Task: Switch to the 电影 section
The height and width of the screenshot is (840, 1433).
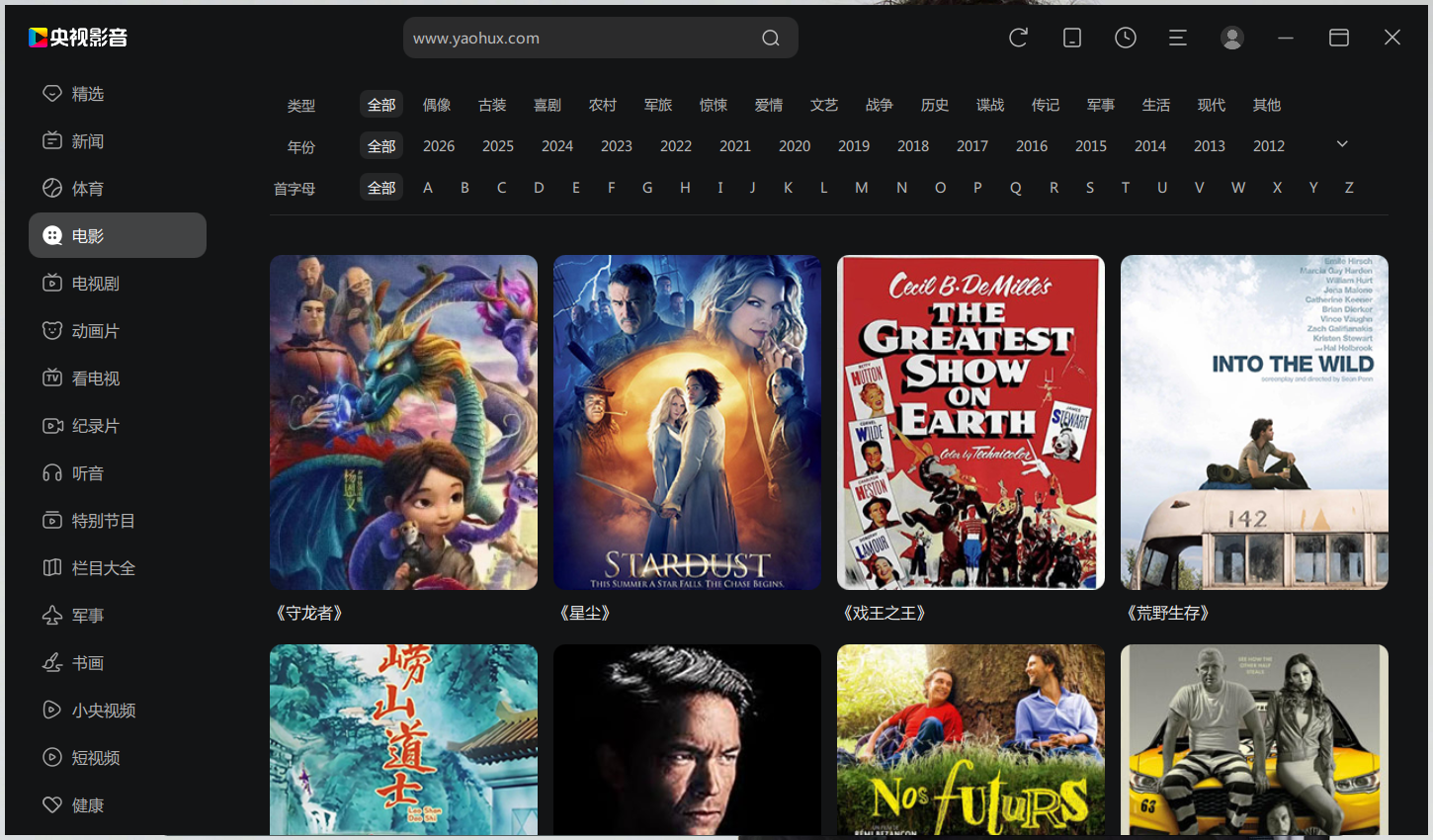Action: point(89,235)
